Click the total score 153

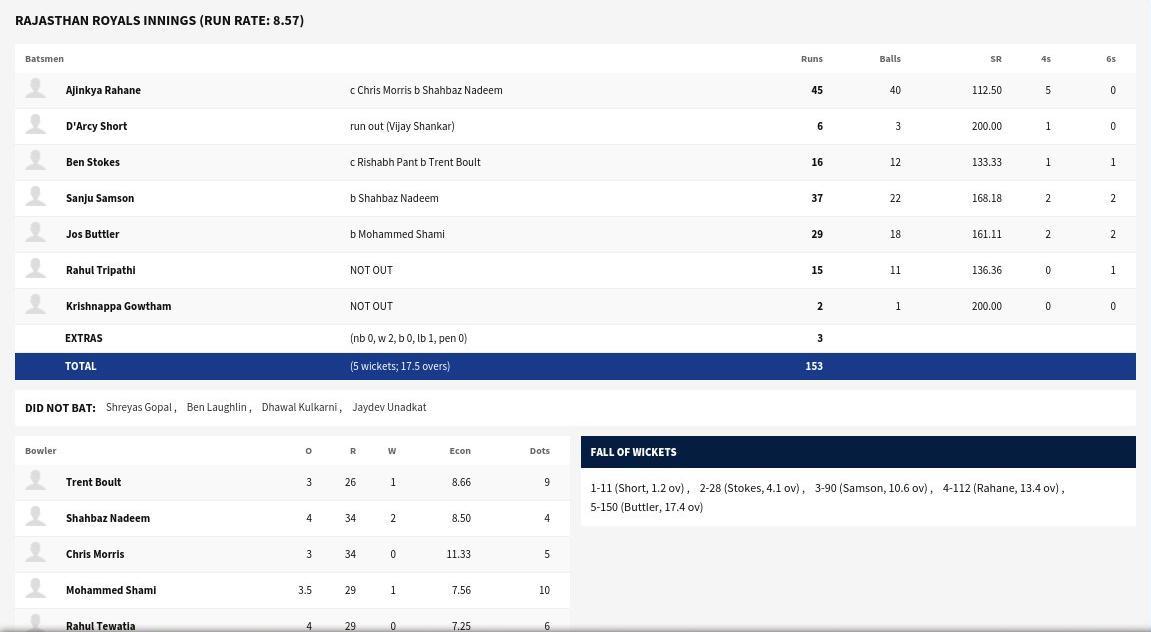[x=814, y=366]
